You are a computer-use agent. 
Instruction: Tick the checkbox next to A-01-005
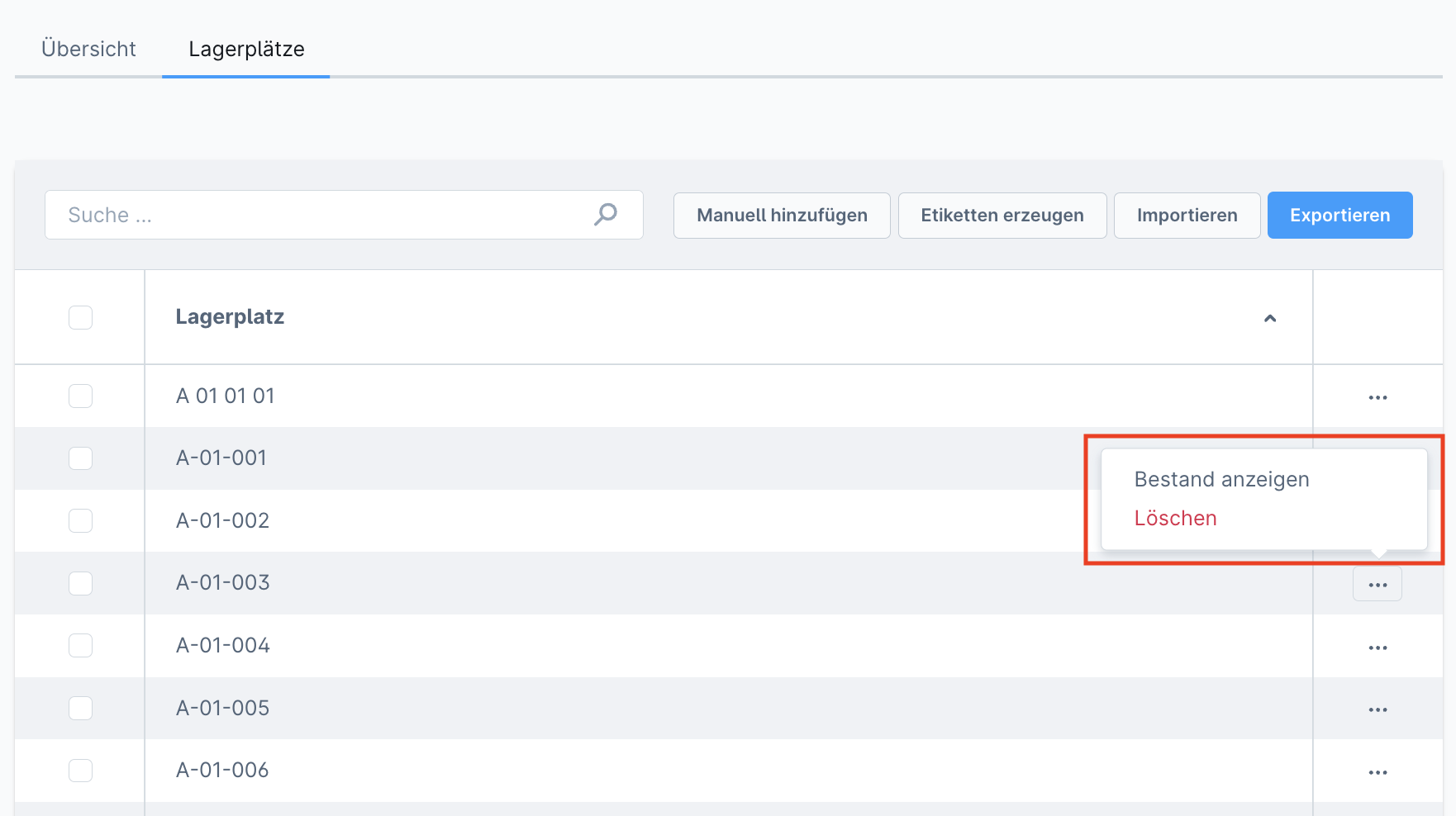[80, 708]
